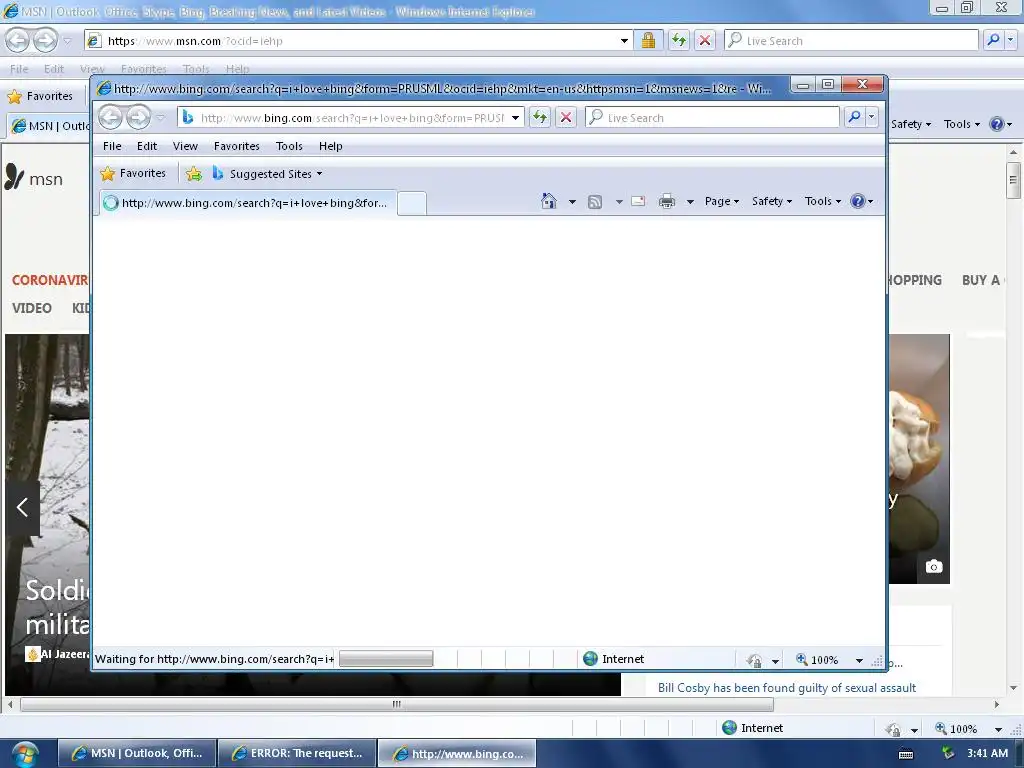
Task: Open Favorites menu in Bing window
Action: click(x=236, y=146)
